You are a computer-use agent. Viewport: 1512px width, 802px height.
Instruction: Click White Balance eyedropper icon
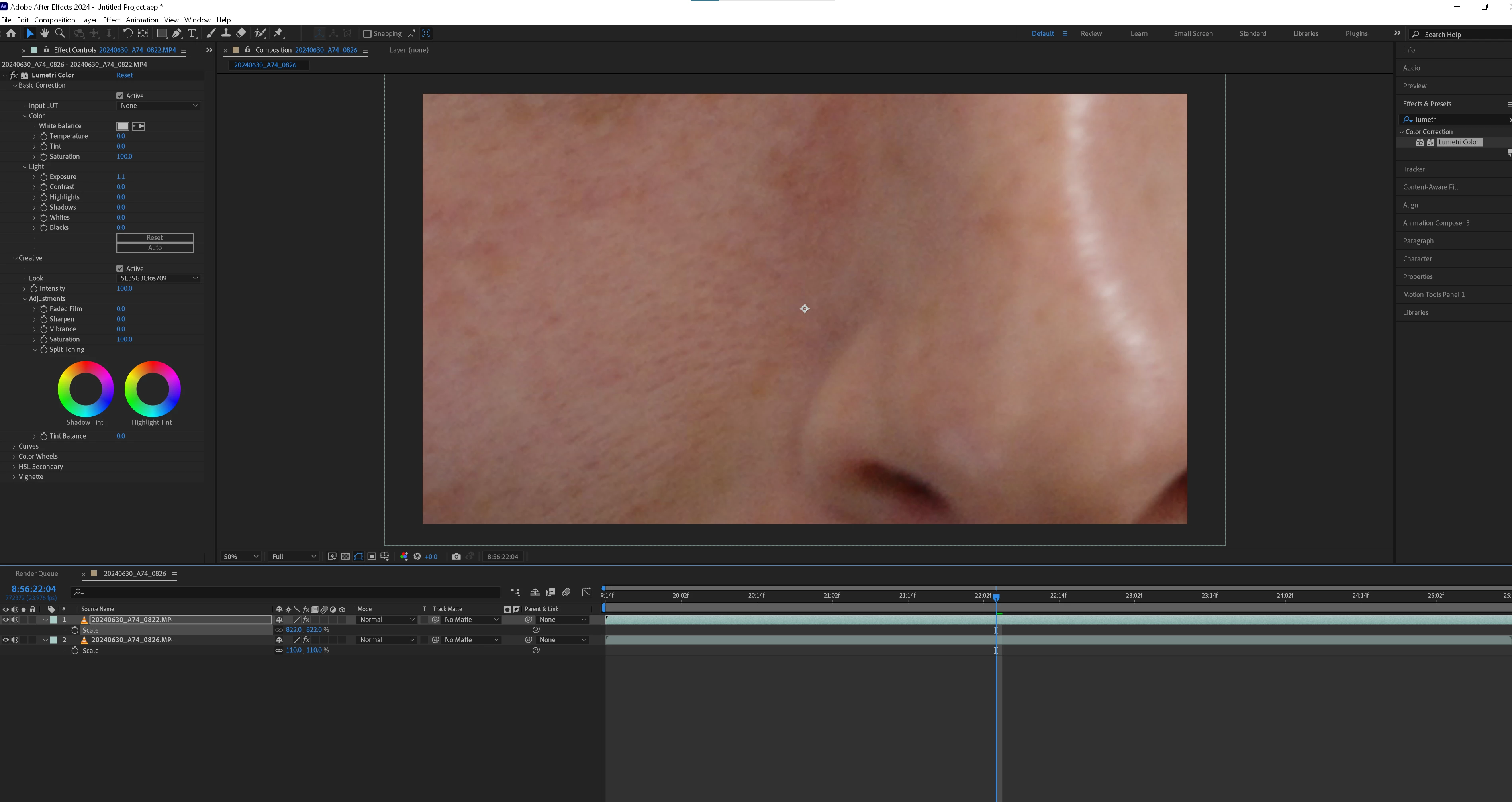[139, 126]
